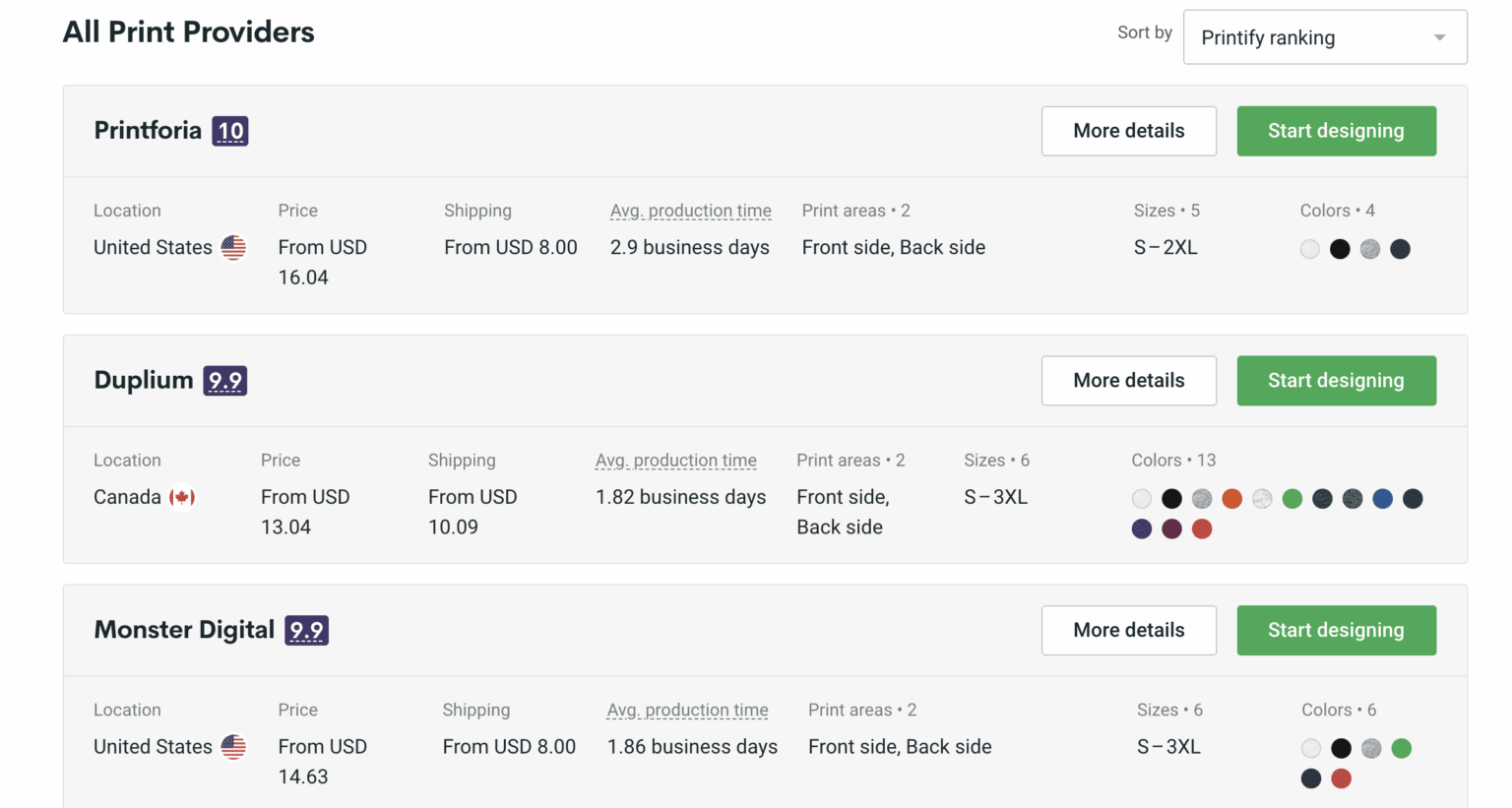Click the Printforia 10 rating badge
1512x808 pixels.
(230, 131)
